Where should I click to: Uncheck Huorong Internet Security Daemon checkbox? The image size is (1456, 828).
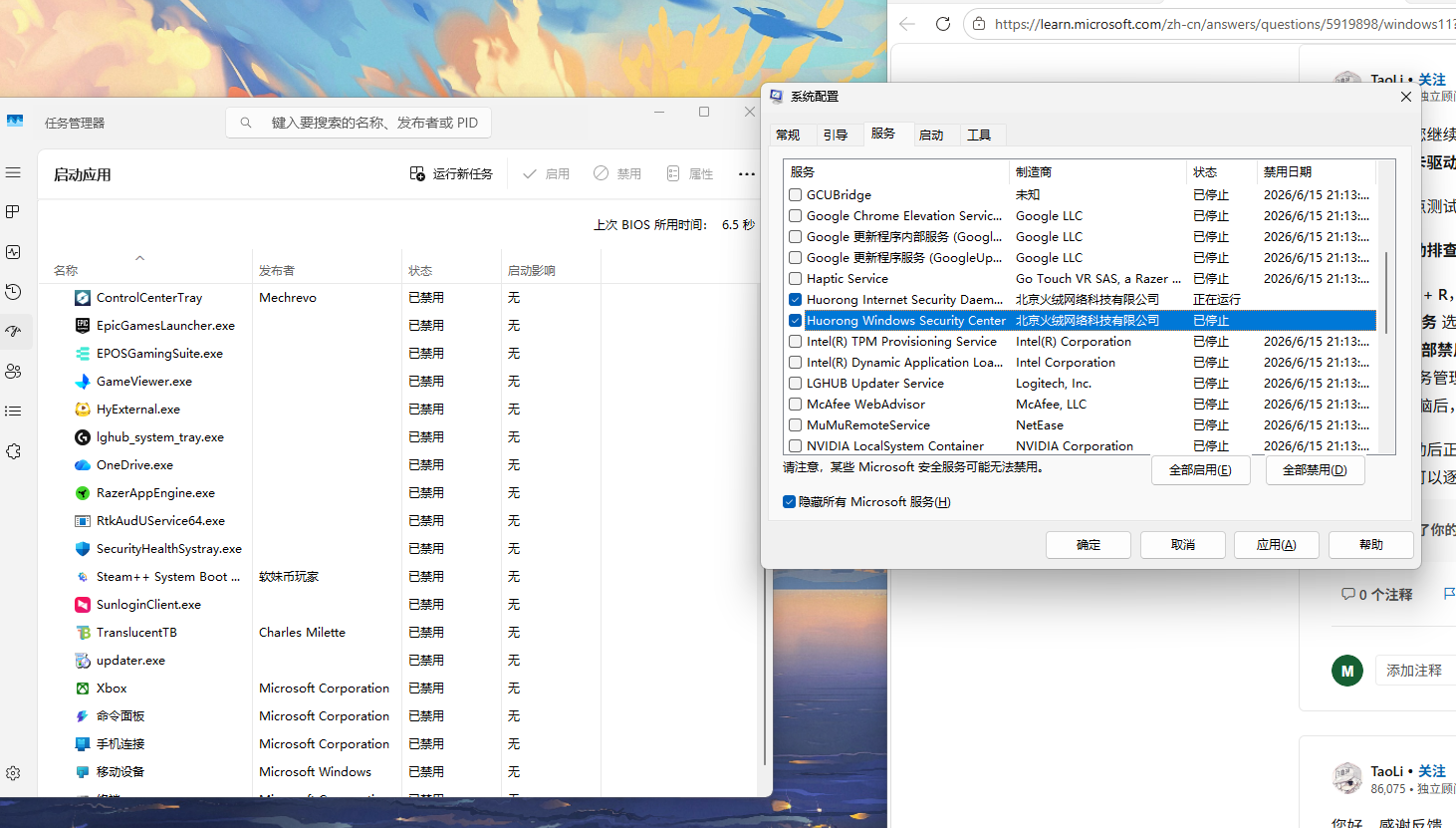point(795,300)
